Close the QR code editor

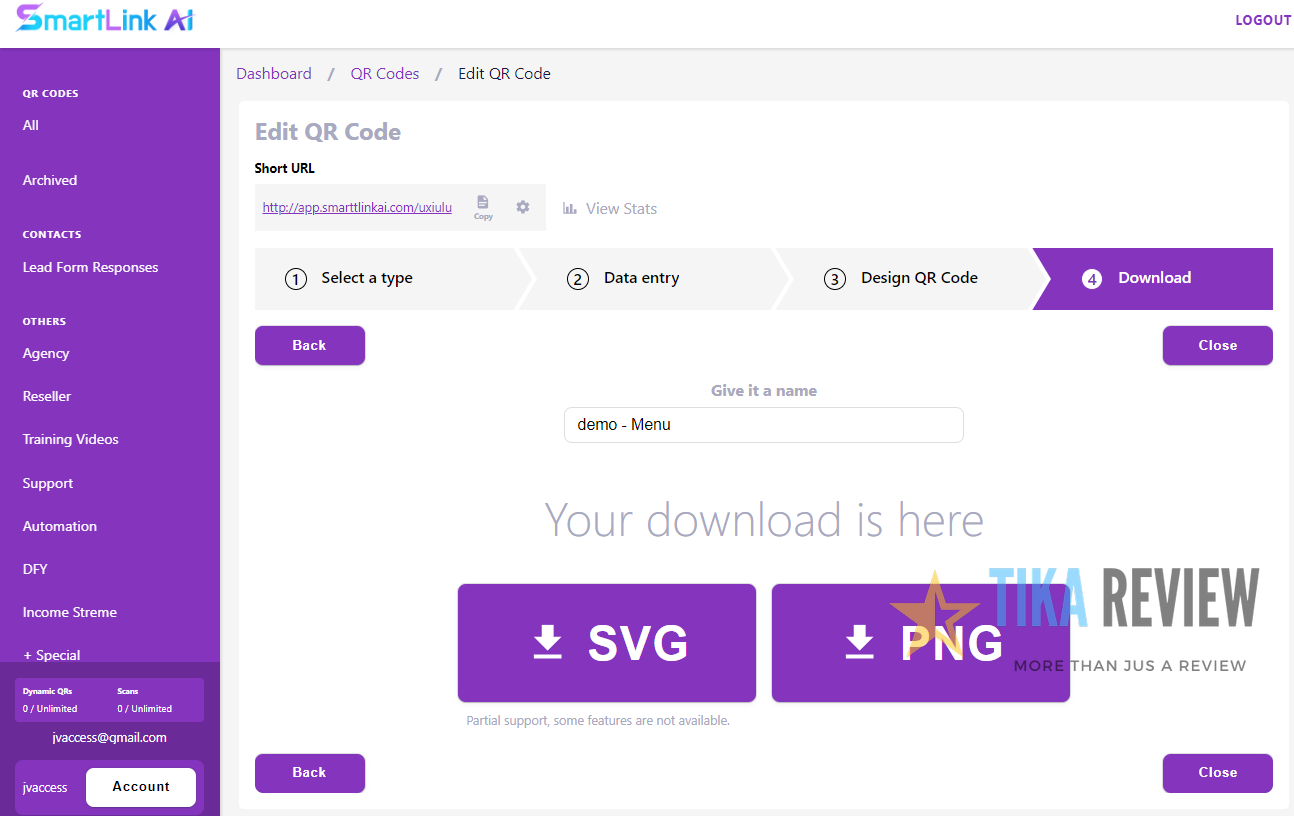1217,345
